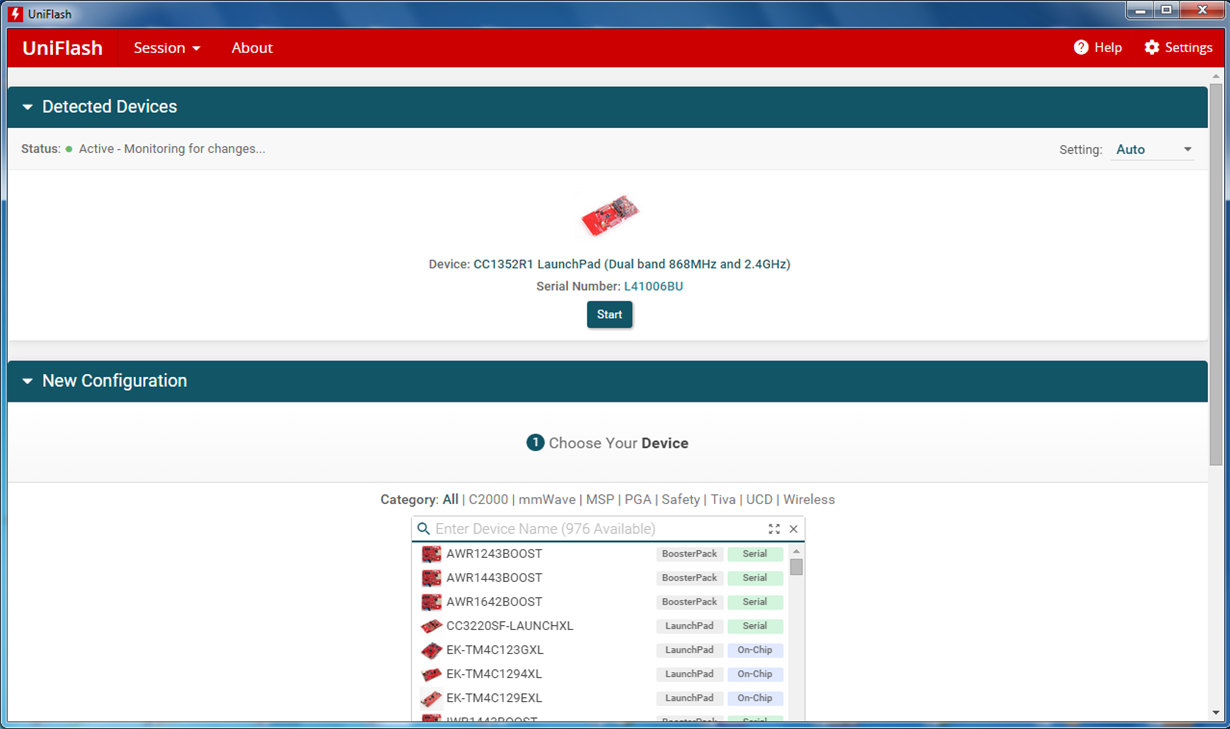This screenshot has width=1230, height=729.
Task: Select the UCD category filter
Action: click(759, 499)
